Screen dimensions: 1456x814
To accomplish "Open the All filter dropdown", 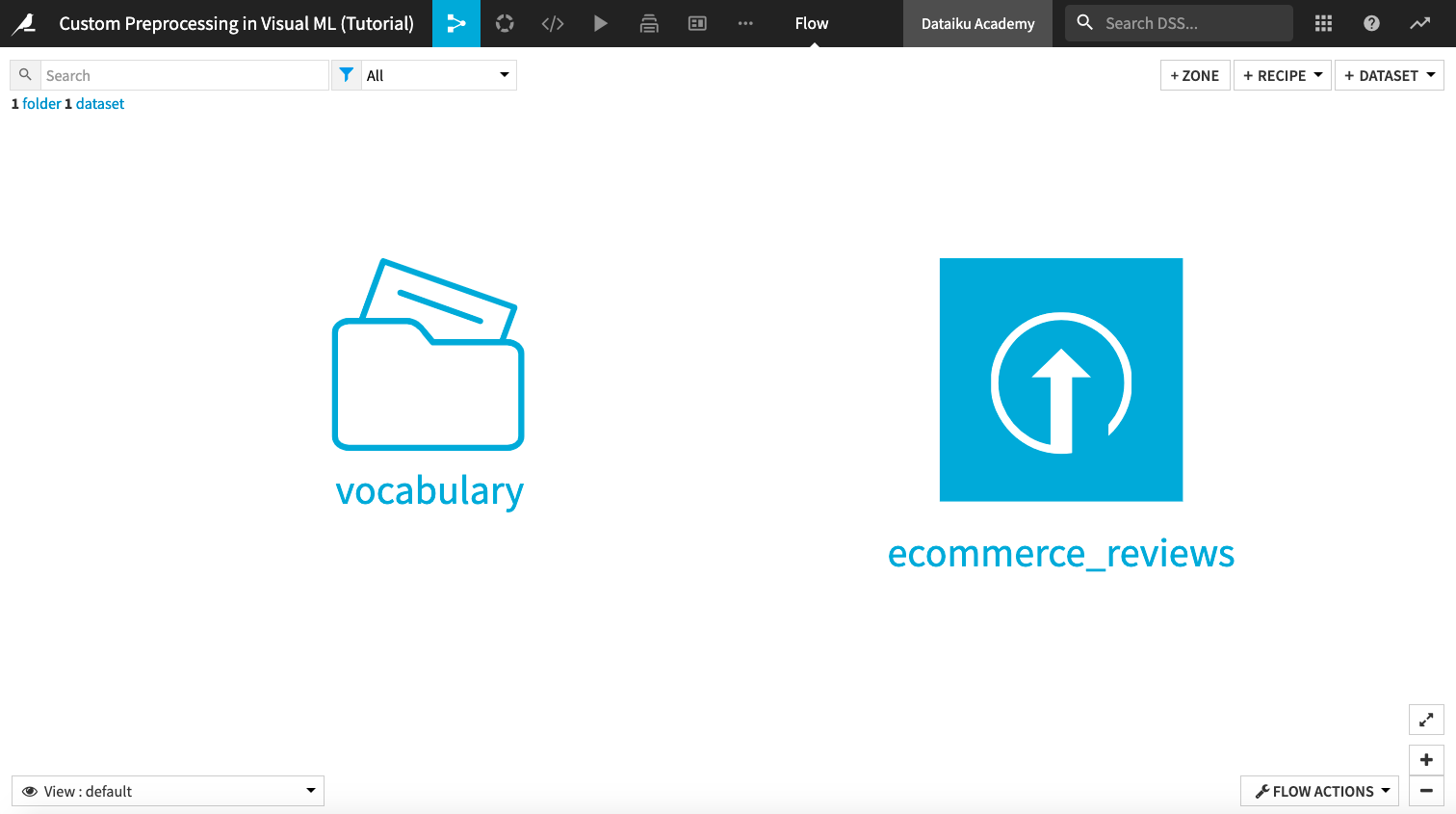I will [439, 75].
